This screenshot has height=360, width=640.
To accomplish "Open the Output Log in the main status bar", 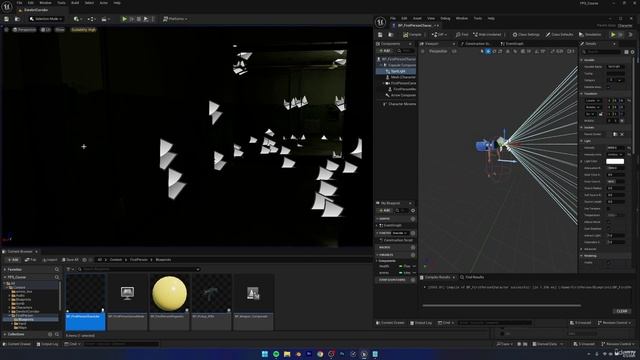I will (x=47, y=344).
